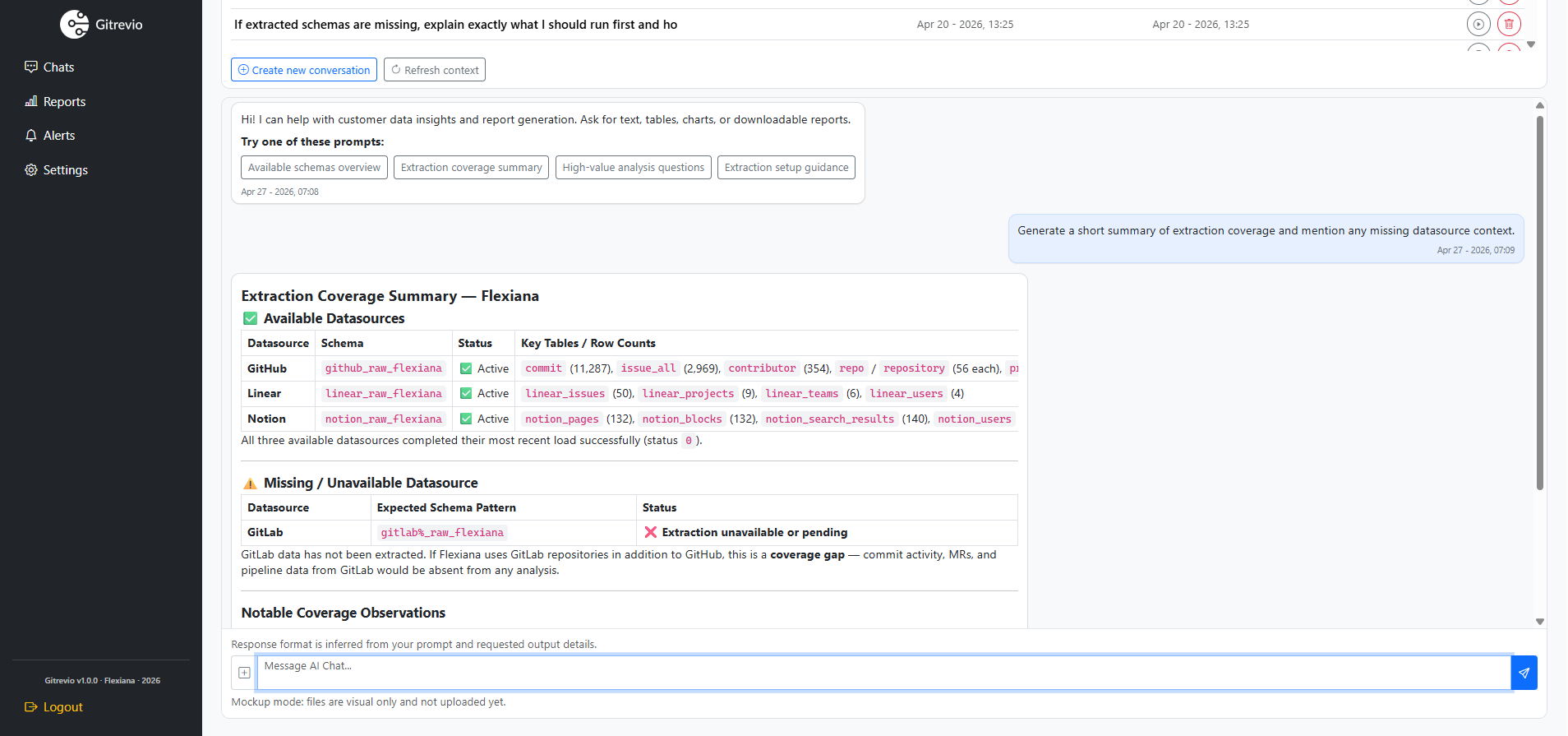Click the 'notion_search_results' table code tag

[830, 419]
